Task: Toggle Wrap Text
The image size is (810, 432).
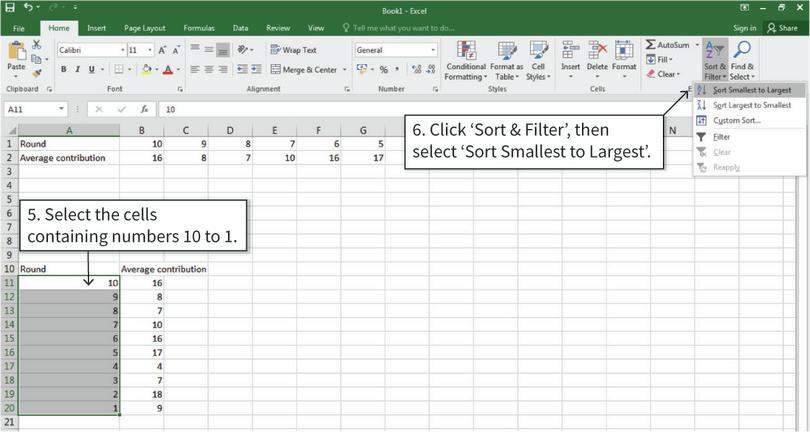Action: point(293,50)
